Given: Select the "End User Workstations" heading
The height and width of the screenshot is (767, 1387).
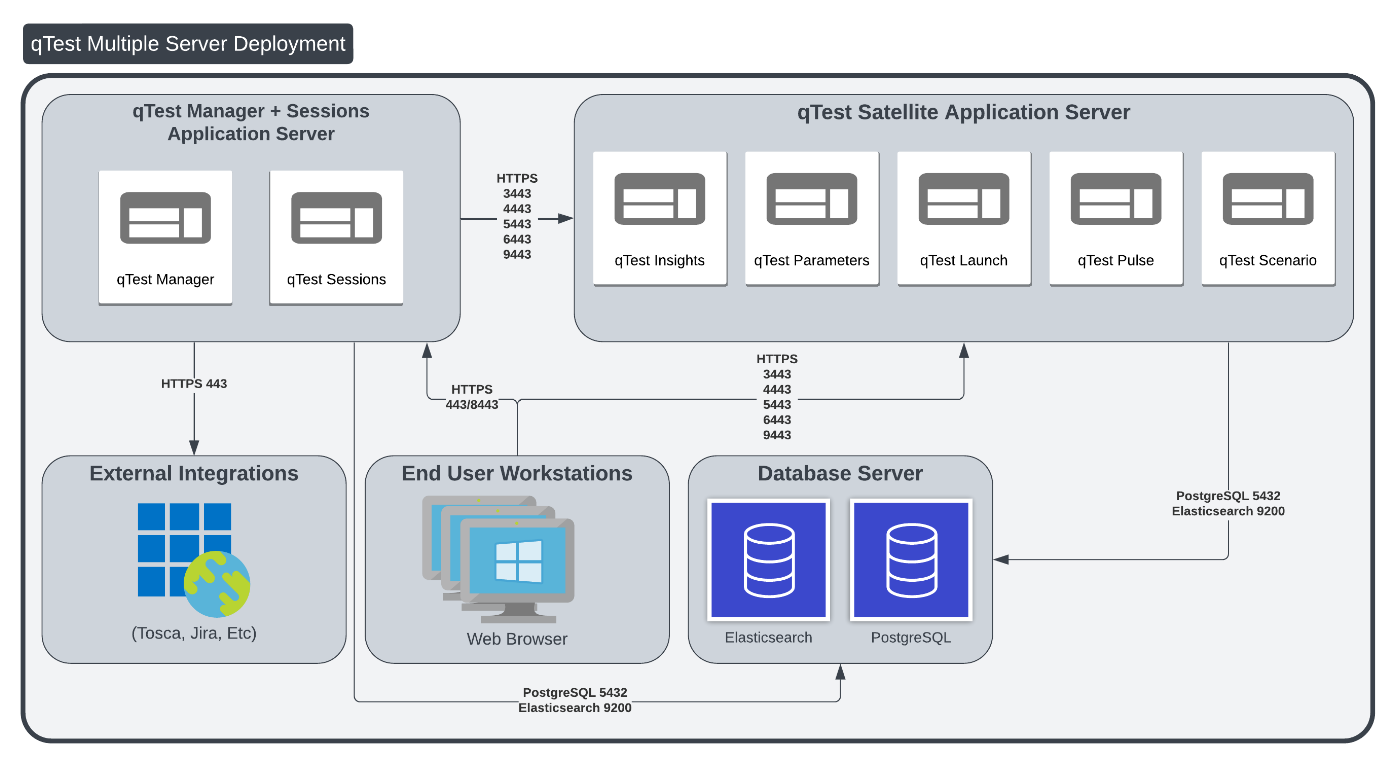Looking at the screenshot, I should [x=517, y=474].
